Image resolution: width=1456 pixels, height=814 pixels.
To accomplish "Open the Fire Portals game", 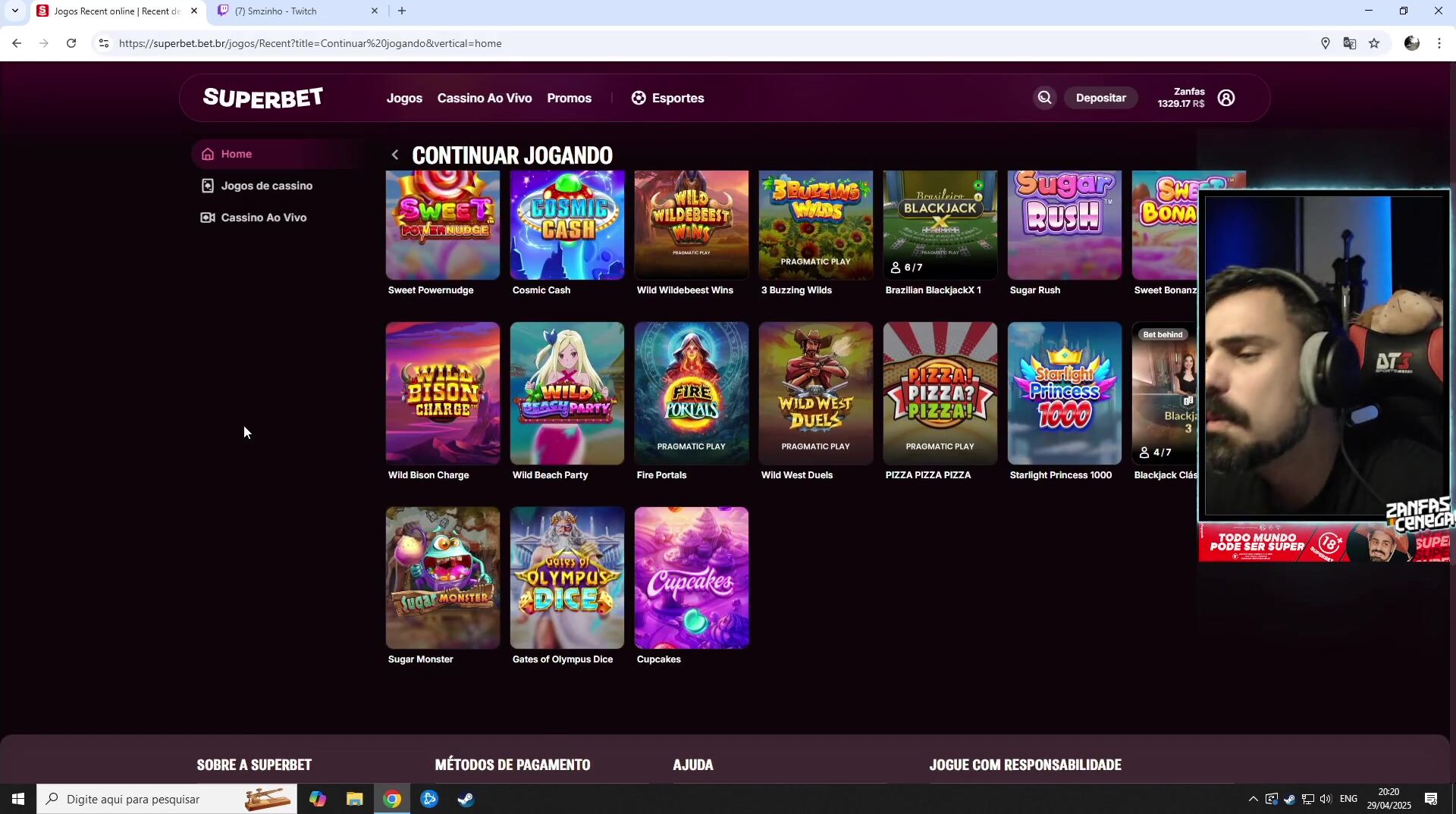I will click(x=692, y=393).
